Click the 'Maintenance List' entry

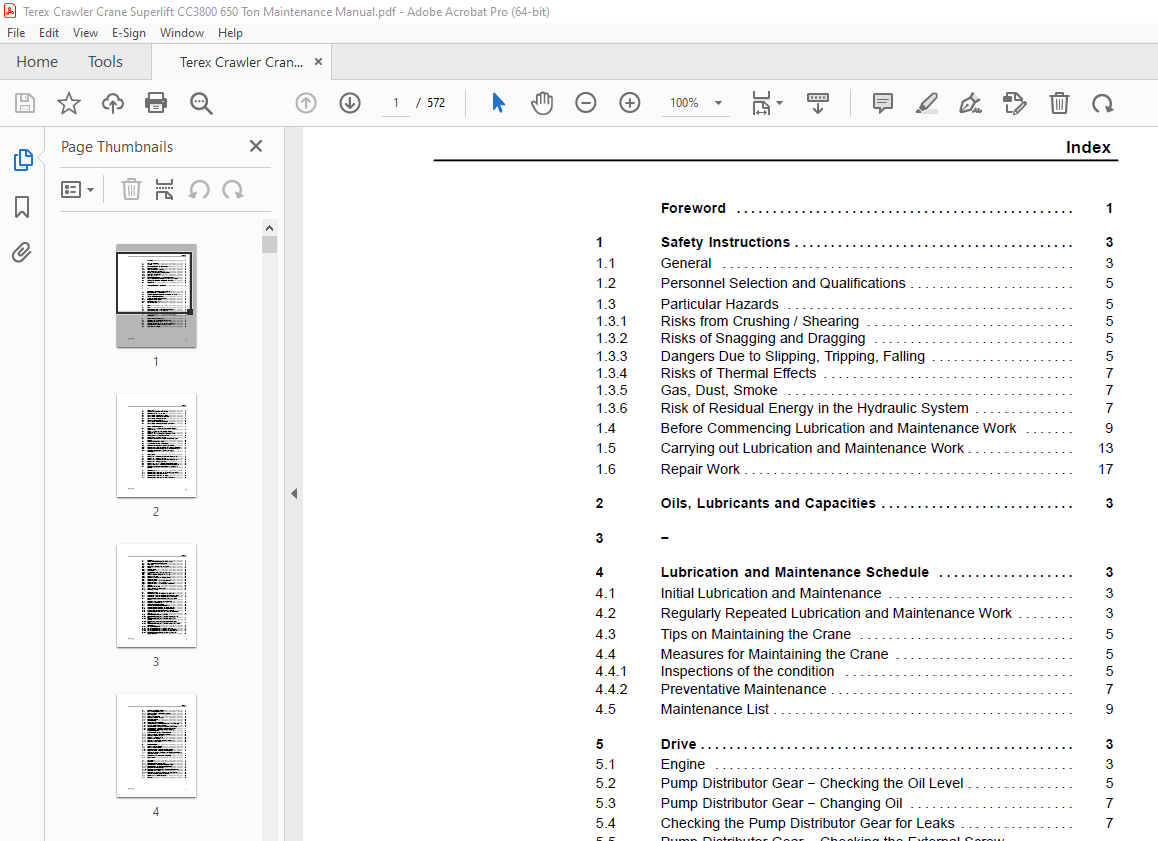714,709
